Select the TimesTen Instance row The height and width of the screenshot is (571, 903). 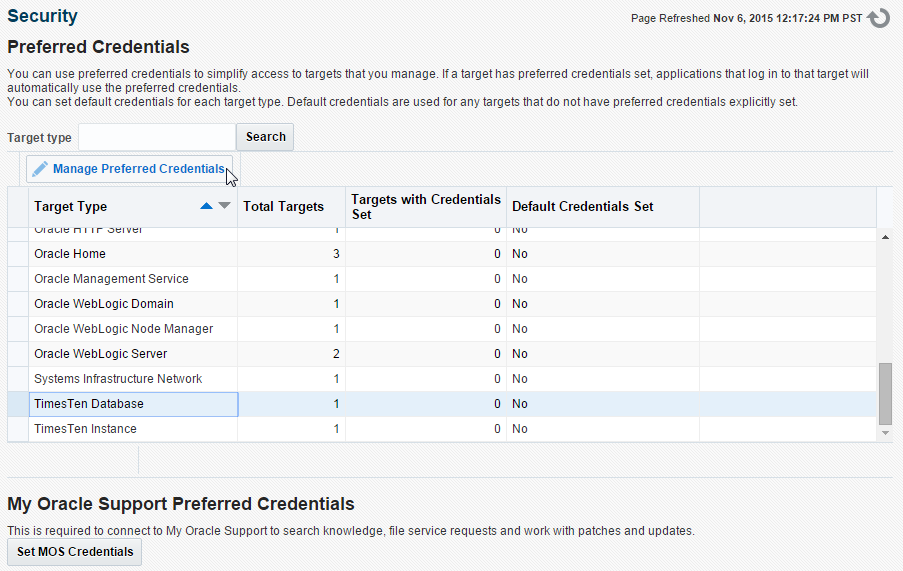[85, 429]
